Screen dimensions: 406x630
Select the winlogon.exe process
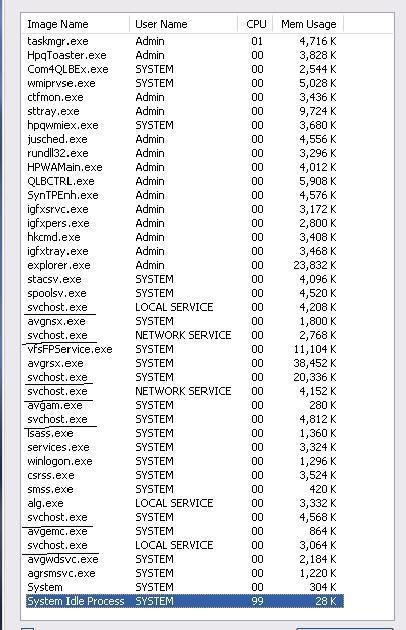[x=185, y=462]
